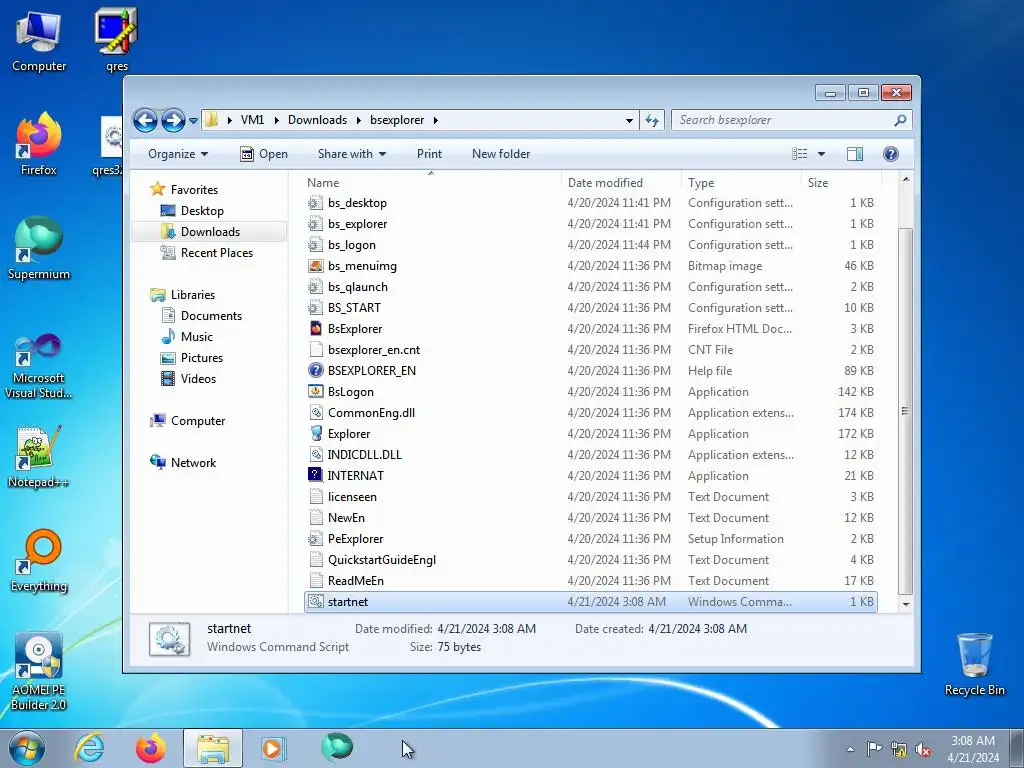Open Firefox from the taskbar
This screenshot has width=1024, height=768.
tap(151, 748)
